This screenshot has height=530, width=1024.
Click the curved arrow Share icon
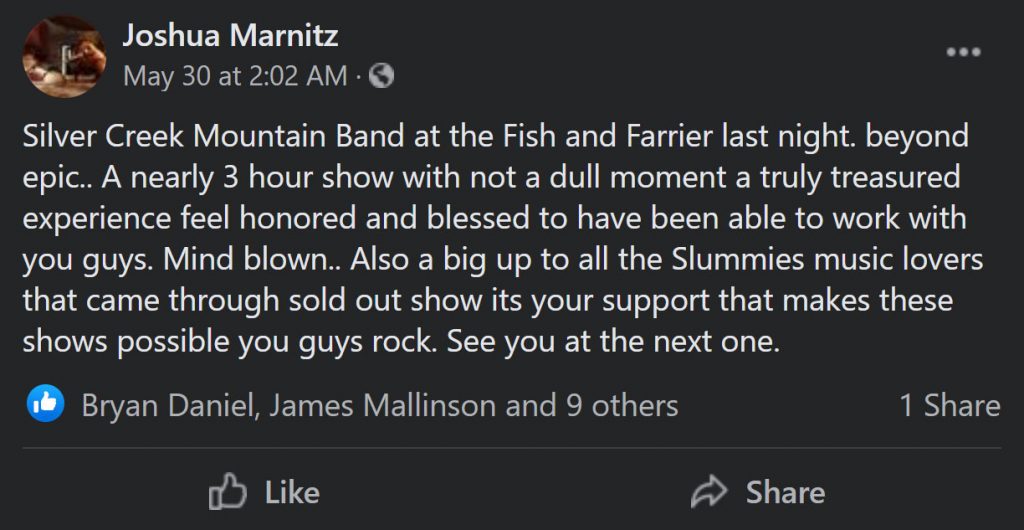(x=708, y=492)
